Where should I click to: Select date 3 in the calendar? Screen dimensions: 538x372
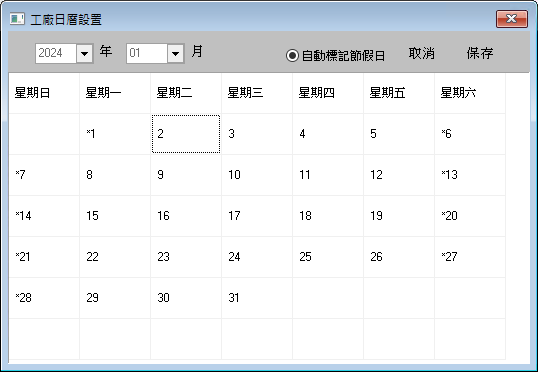(x=257, y=134)
